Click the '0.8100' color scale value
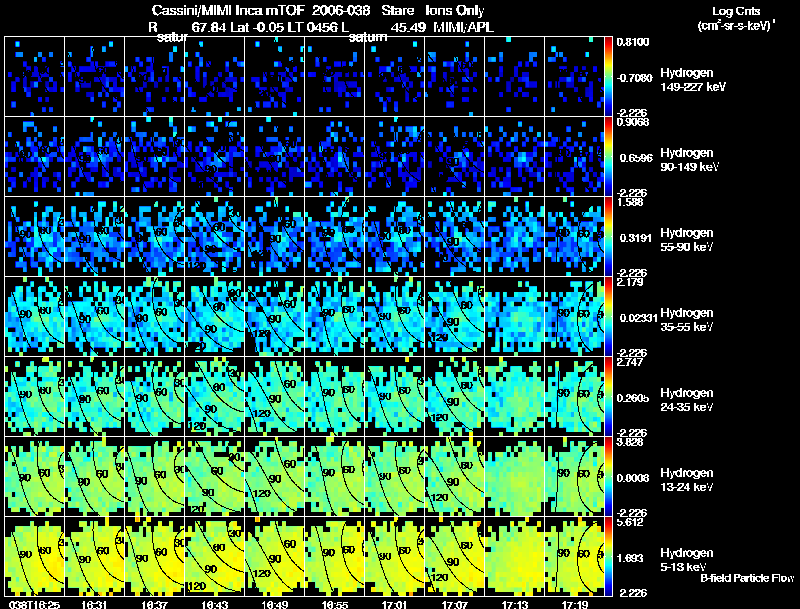800x609 pixels. [633, 42]
